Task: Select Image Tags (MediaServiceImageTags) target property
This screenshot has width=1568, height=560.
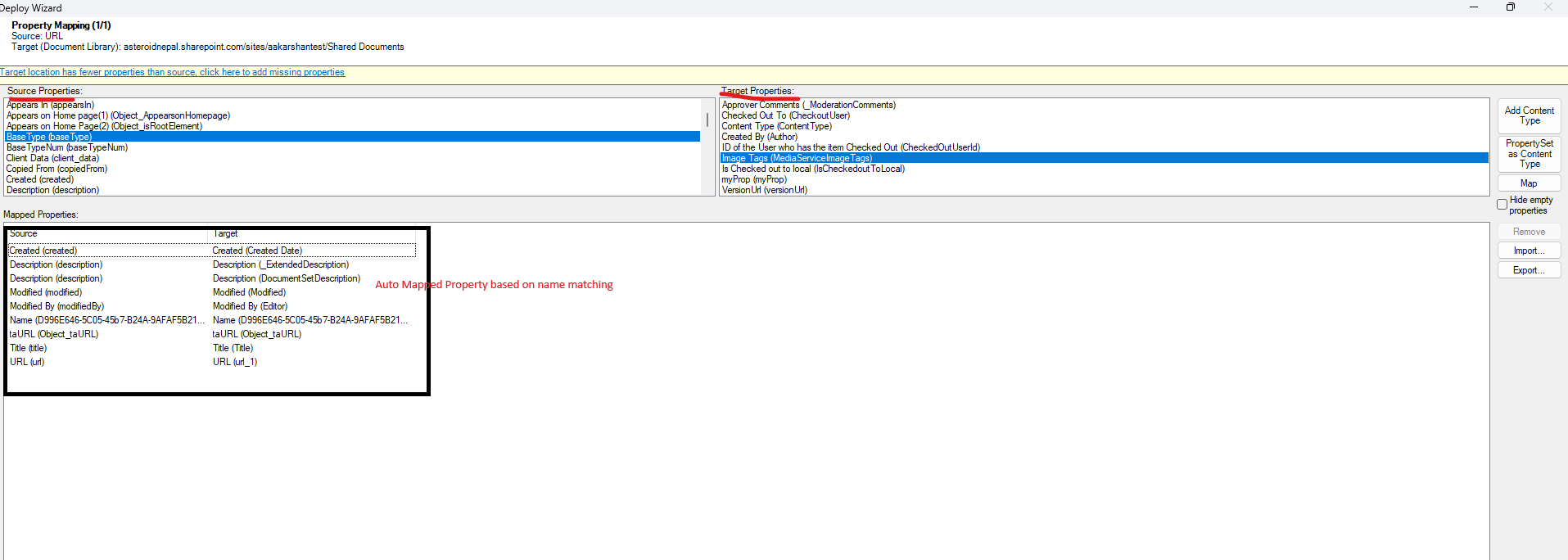Action: point(1104,158)
